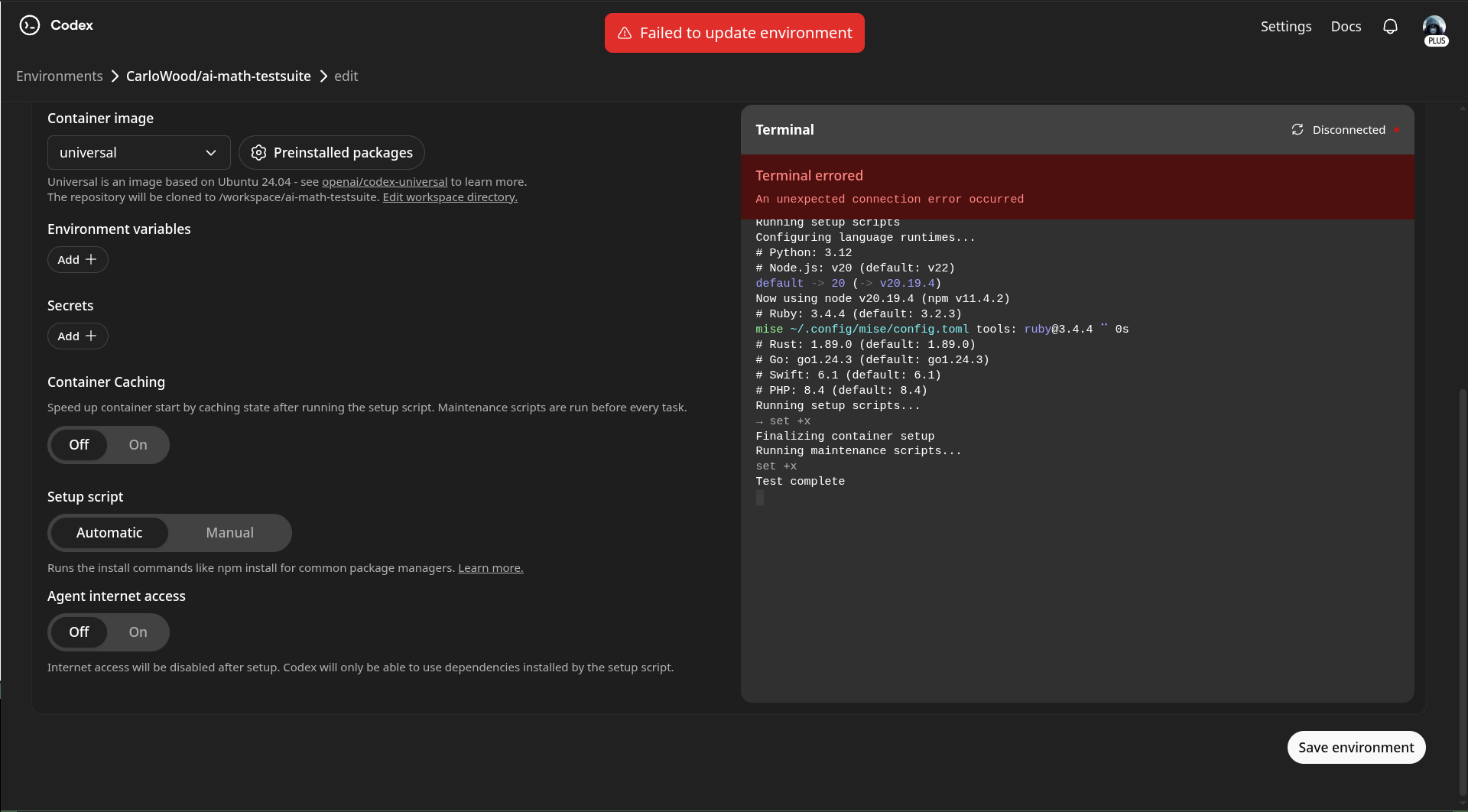Click '# Node.js: v20' terminal line
The image size is (1468, 812).
(855, 268)
